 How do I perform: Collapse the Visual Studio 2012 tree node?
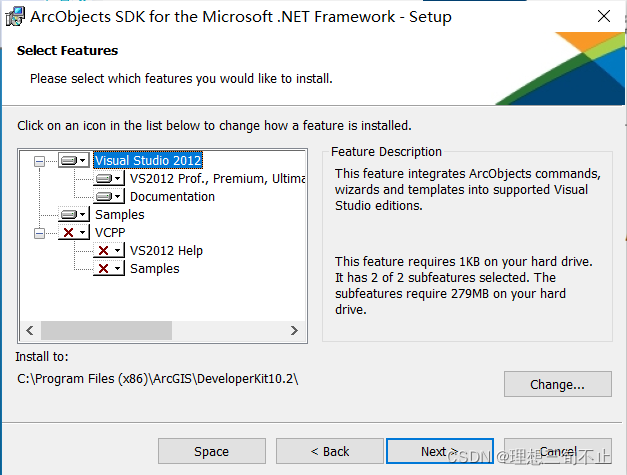click(39, 161)
